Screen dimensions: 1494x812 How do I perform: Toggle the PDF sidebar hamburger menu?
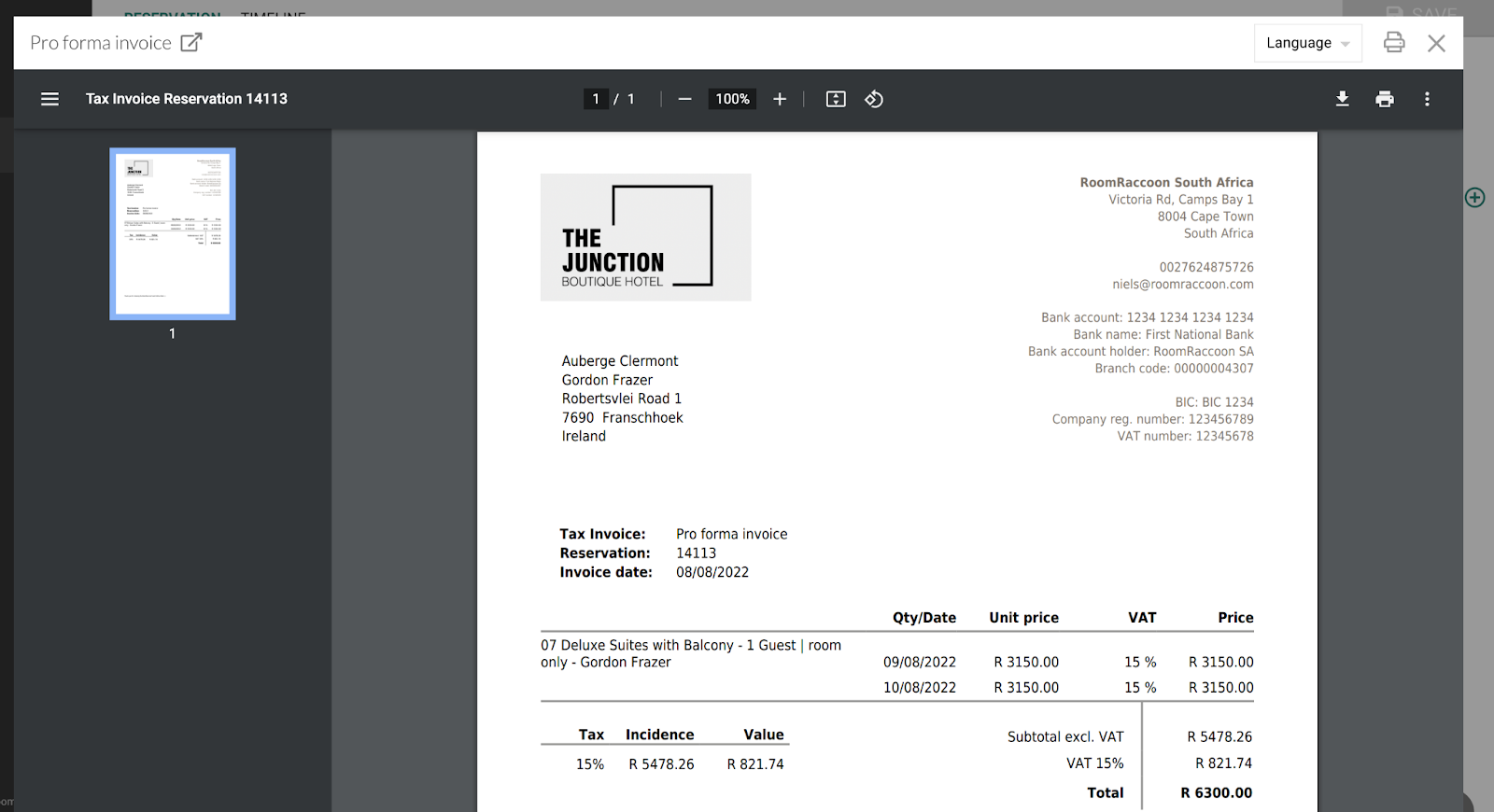point(50,99)
